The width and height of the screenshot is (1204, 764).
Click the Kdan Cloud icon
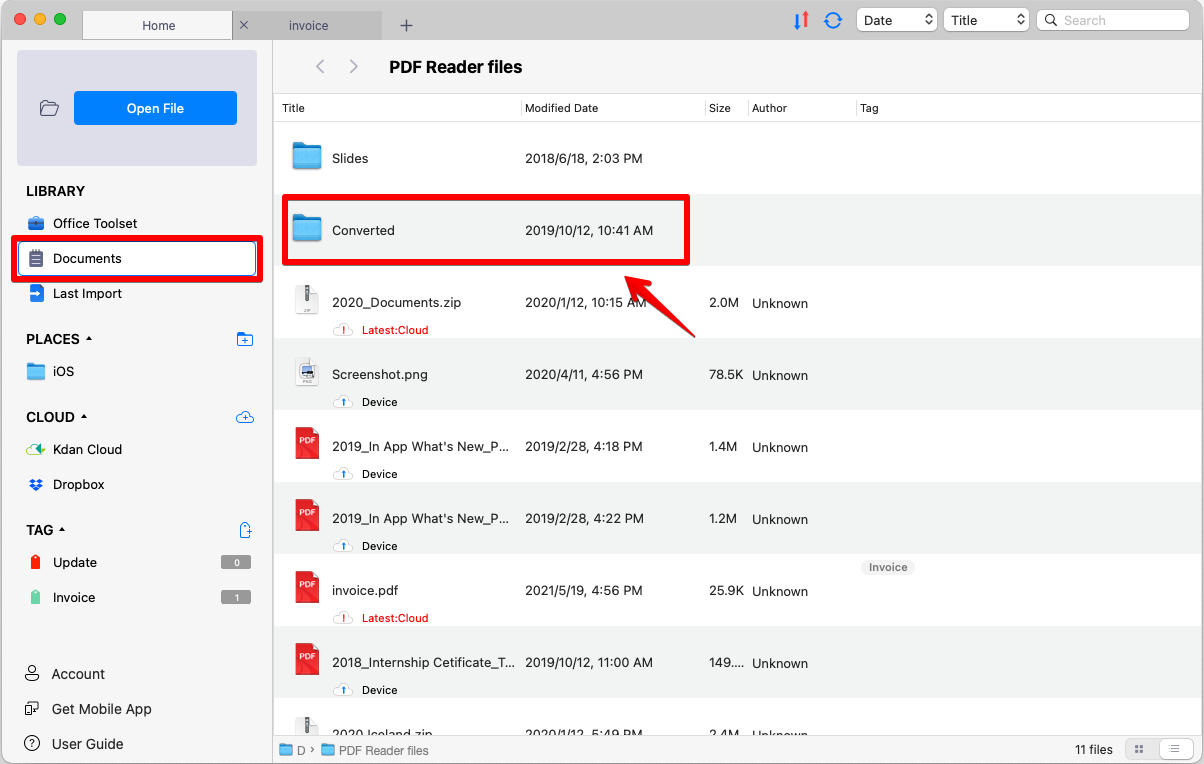[x=36, y=449]
